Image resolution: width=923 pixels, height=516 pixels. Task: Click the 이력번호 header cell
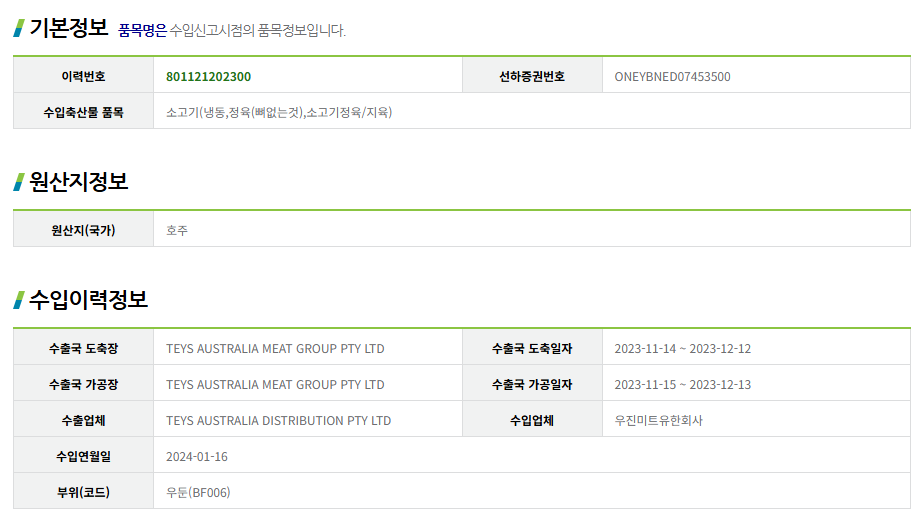coord(83,76)
